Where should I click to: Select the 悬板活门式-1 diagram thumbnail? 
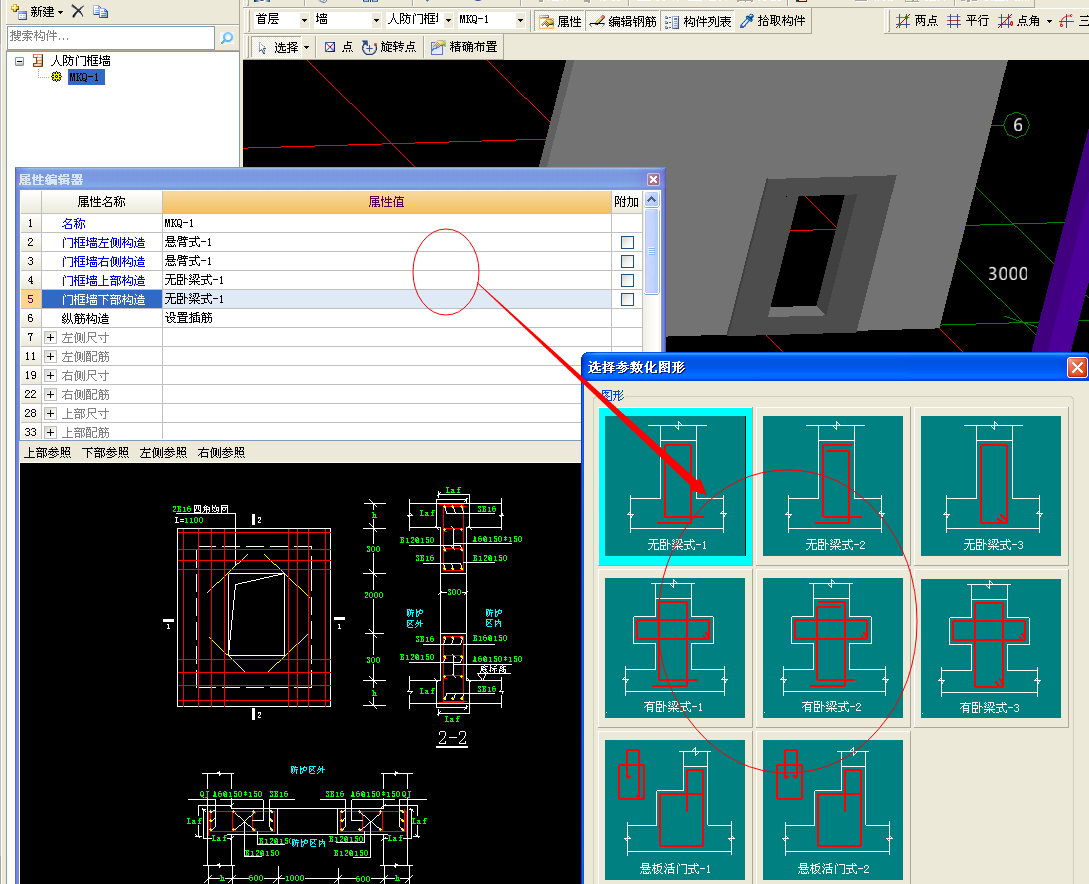pyautogui.click(x=675, y=810)
